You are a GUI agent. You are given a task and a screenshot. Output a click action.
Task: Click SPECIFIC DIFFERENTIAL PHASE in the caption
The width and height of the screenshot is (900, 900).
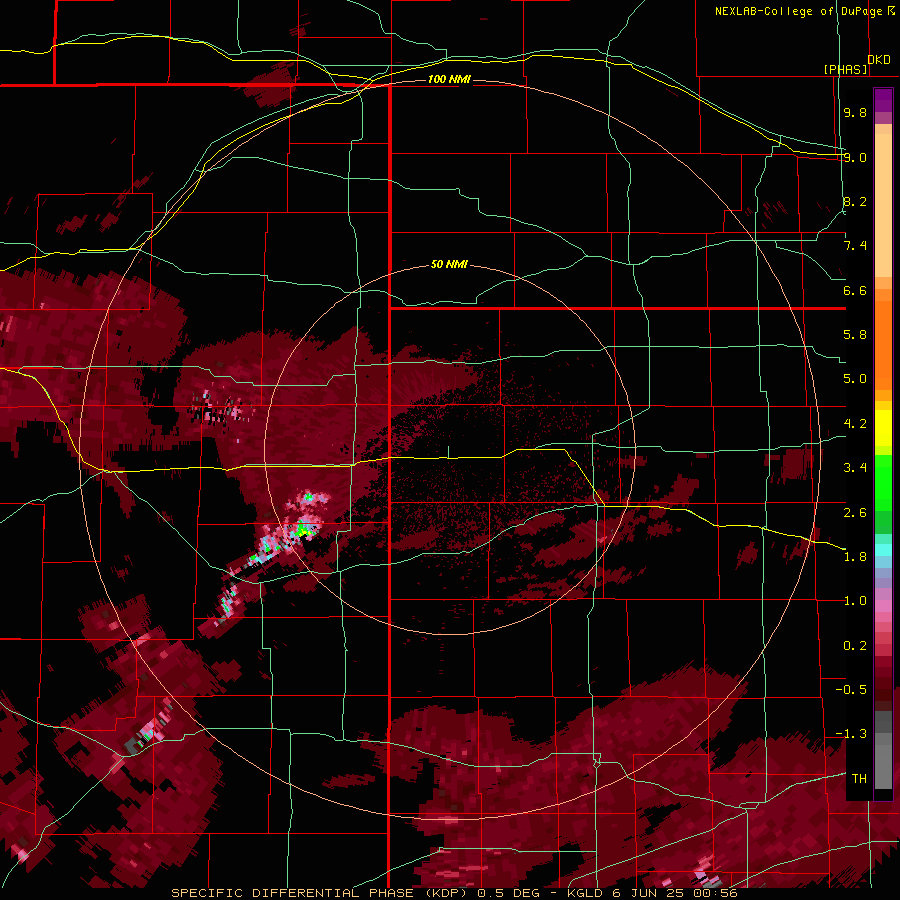coord(292,893)
